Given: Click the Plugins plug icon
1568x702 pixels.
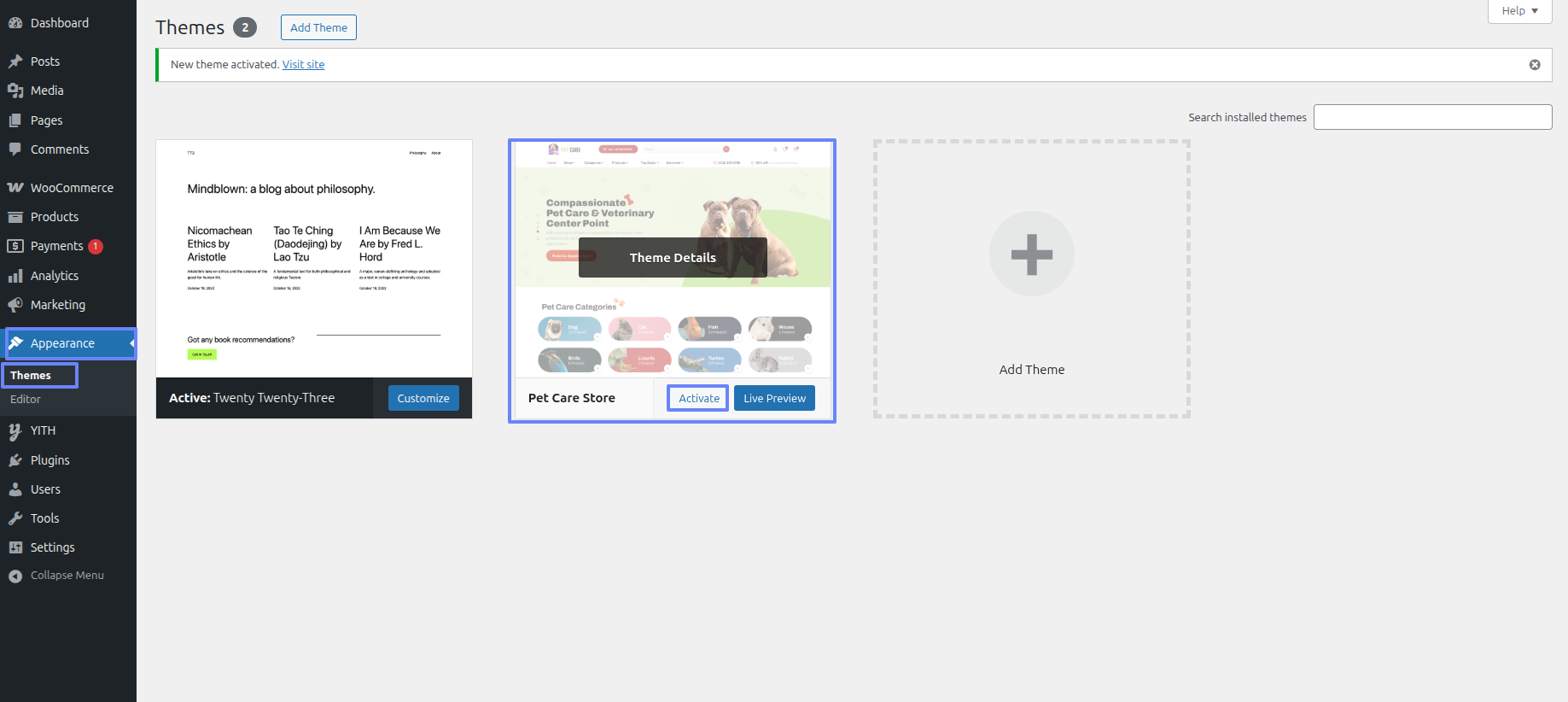Looking at the screenshot, I should [15, 460].
